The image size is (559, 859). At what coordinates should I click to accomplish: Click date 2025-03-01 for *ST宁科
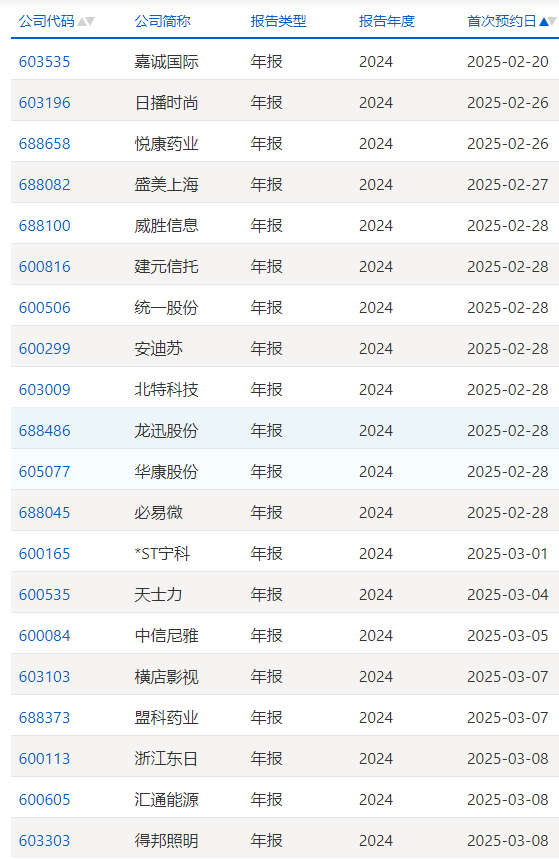507,554
